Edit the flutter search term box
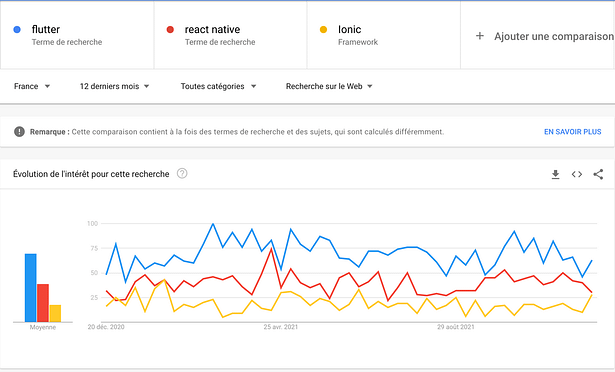This screenshot has width=615, height=372. 77,35
